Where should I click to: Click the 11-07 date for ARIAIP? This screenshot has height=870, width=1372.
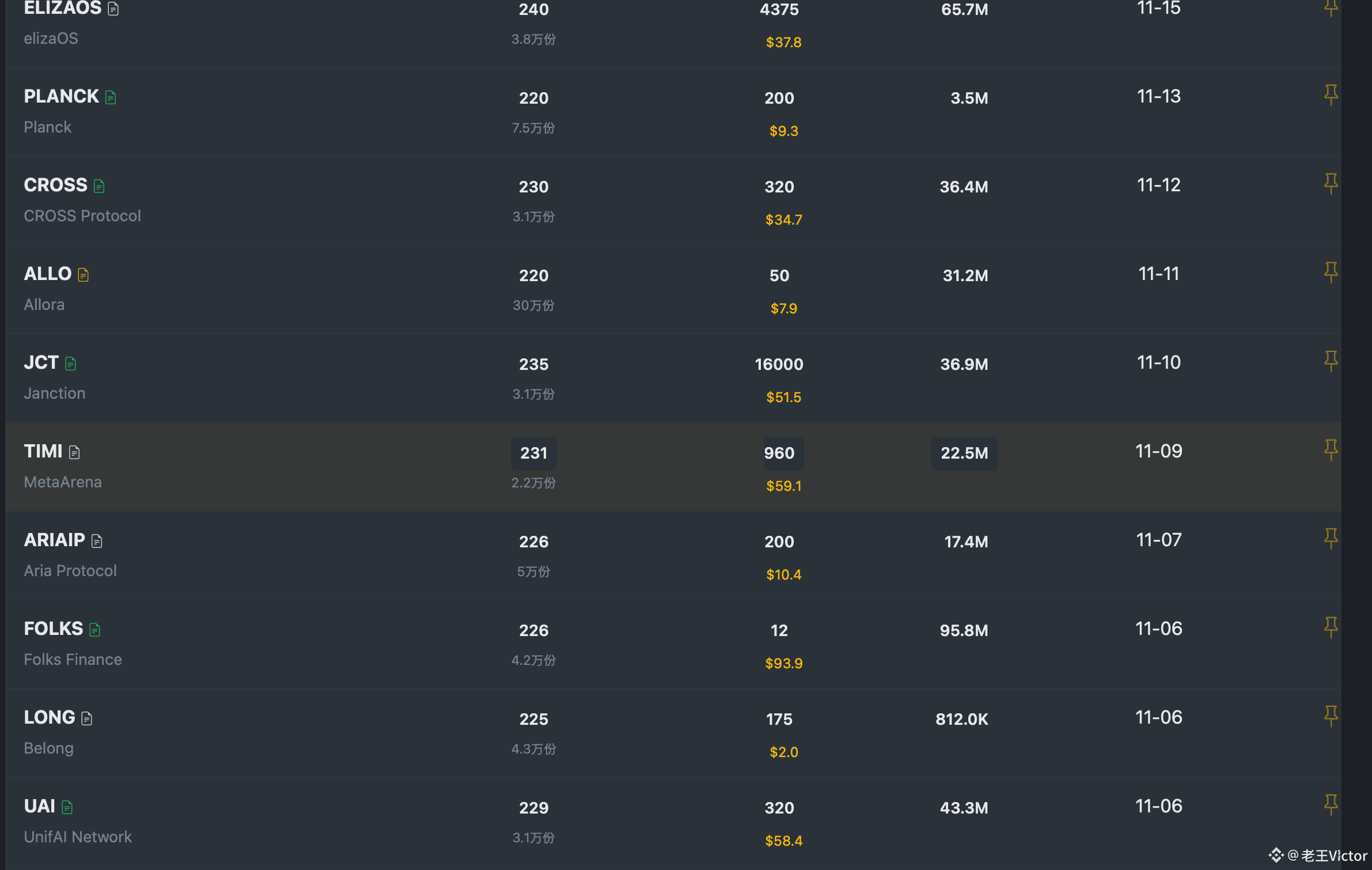tap(1158, 540)
